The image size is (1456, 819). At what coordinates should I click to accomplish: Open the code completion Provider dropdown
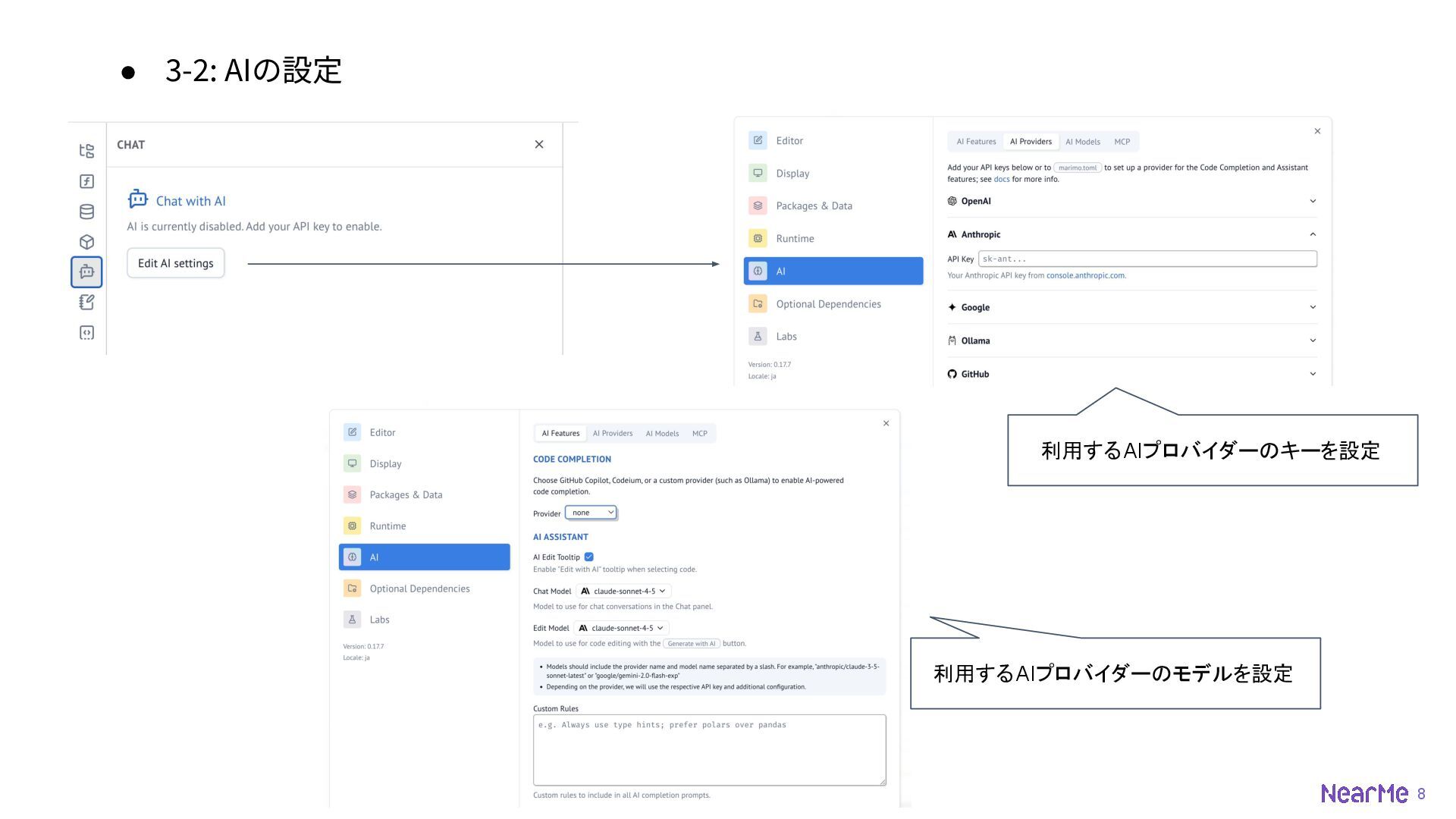[x=591, y=513]
